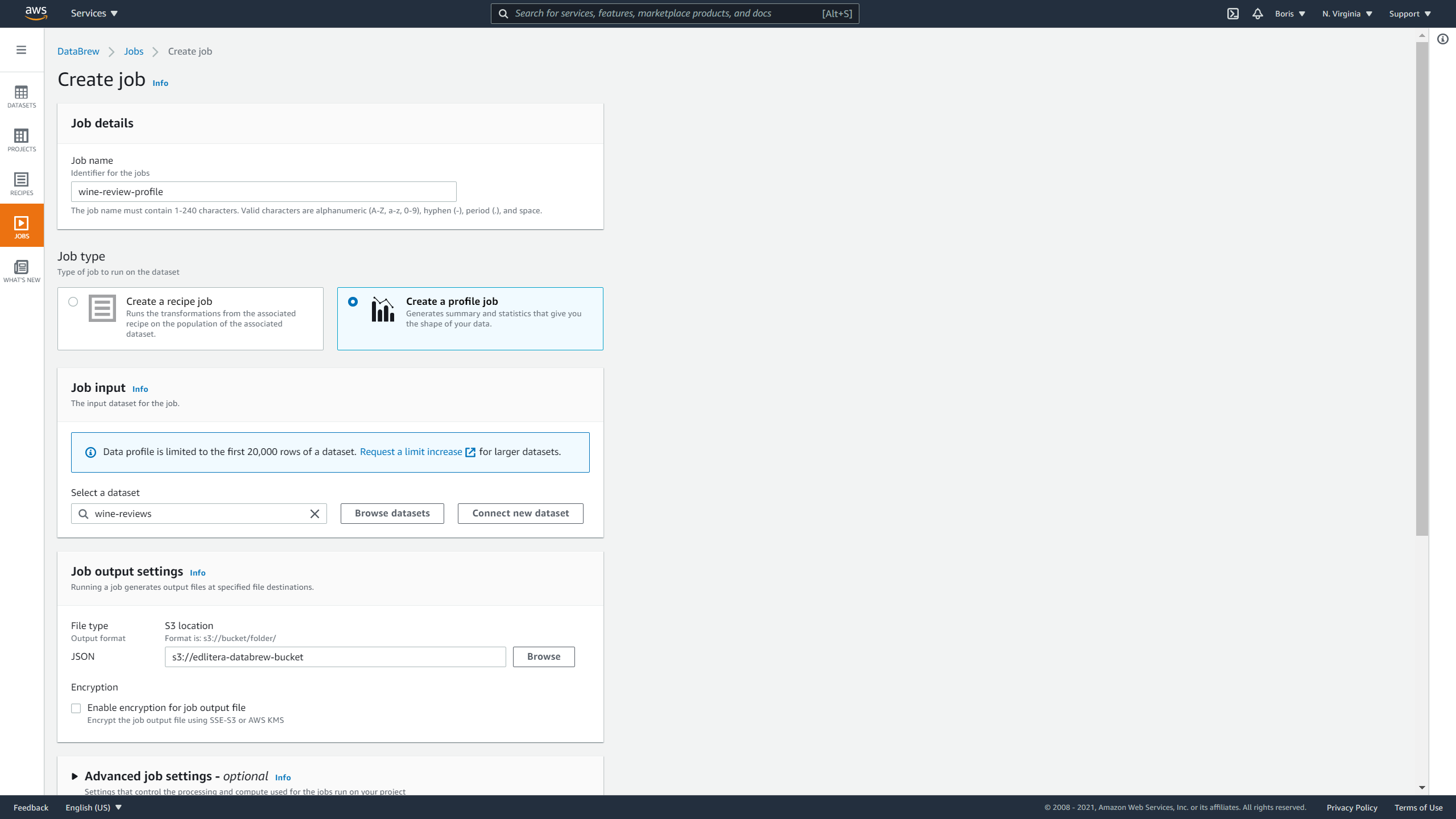Click the profile job chart icon
This screenshot has height=819, width=1456.
(x=383, y=309)
